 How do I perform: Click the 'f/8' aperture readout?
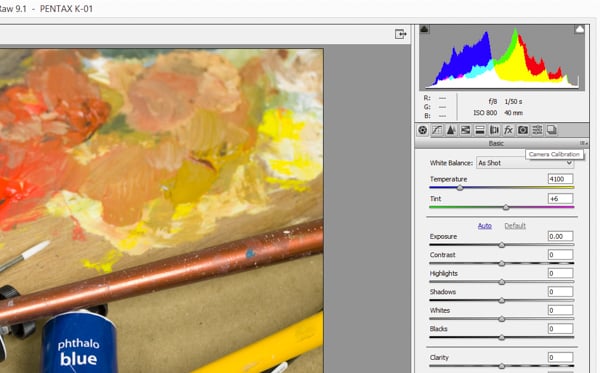(x=493, y=102)
